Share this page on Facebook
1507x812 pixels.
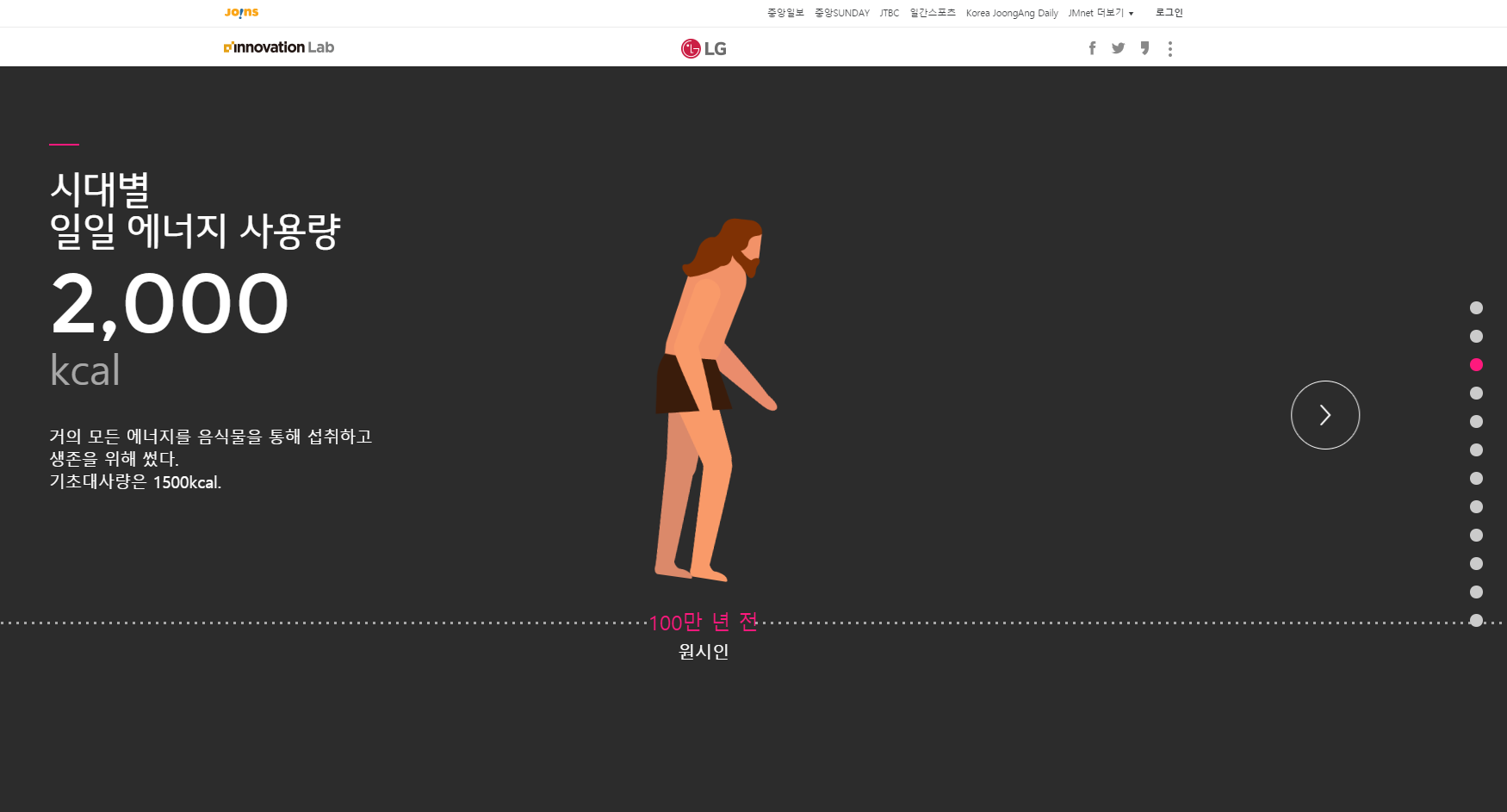(1092, 48)
